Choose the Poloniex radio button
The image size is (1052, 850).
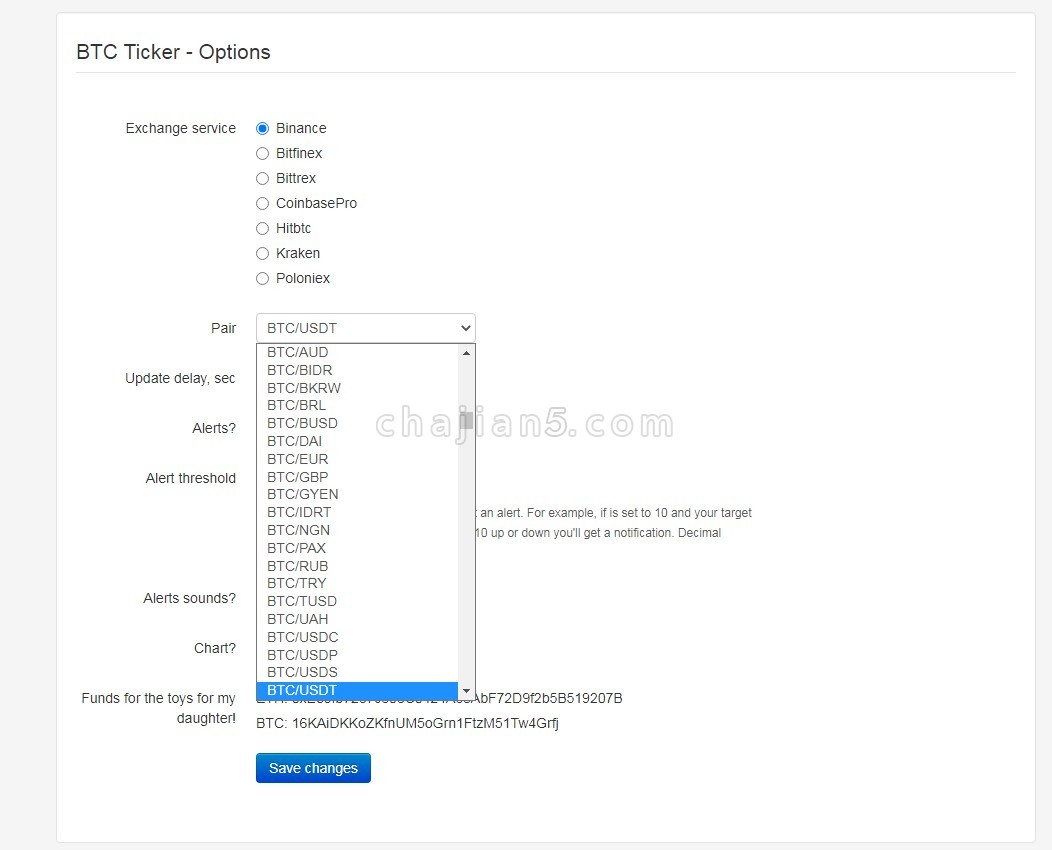pos(262,278)
